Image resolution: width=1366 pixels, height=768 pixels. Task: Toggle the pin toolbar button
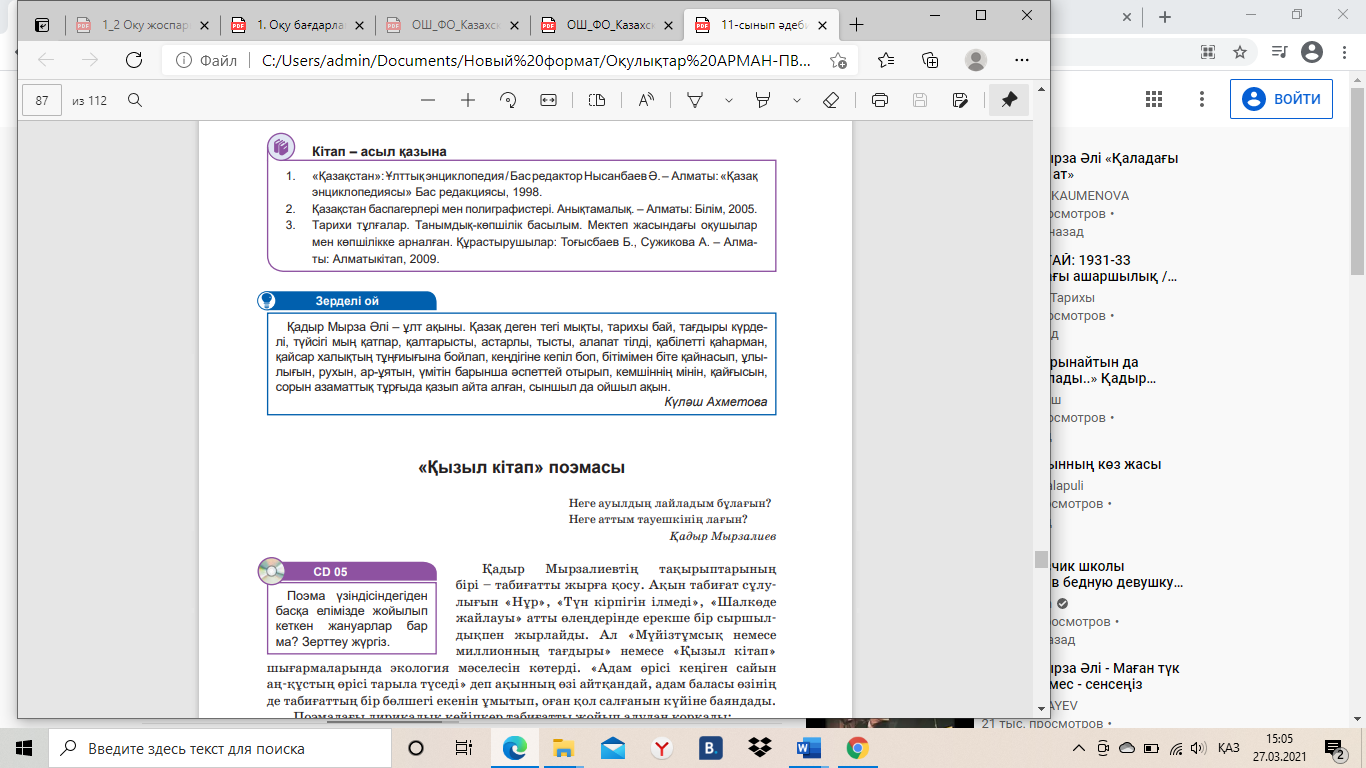coord(1009,100)
